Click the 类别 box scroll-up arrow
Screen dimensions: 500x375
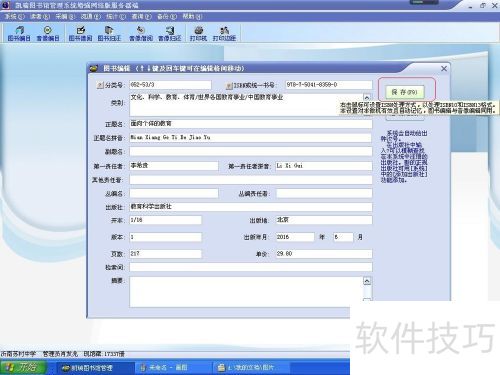(367, 97)
